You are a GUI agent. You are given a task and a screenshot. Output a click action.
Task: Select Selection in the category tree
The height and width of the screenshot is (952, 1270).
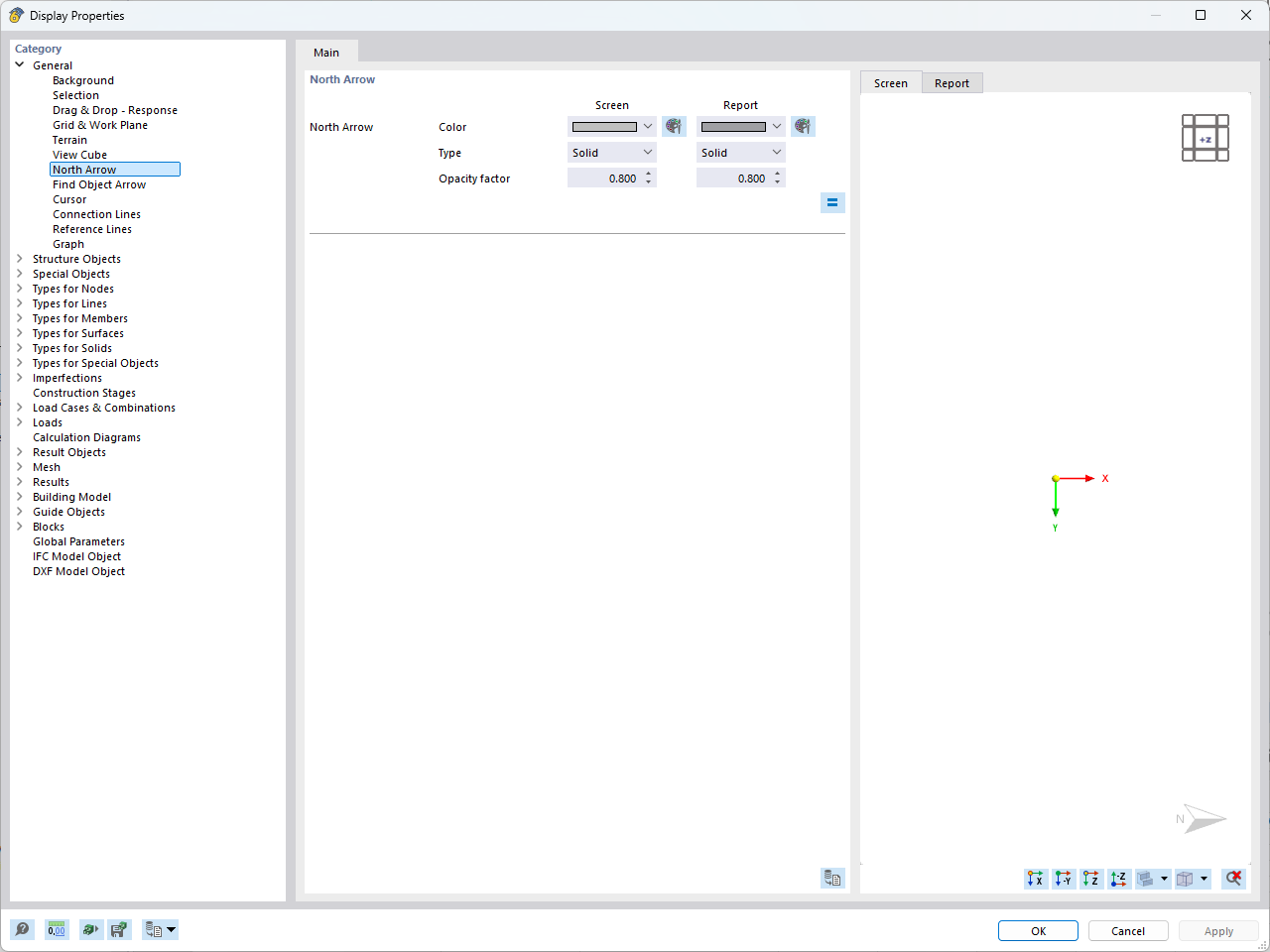tap(75, 95)
